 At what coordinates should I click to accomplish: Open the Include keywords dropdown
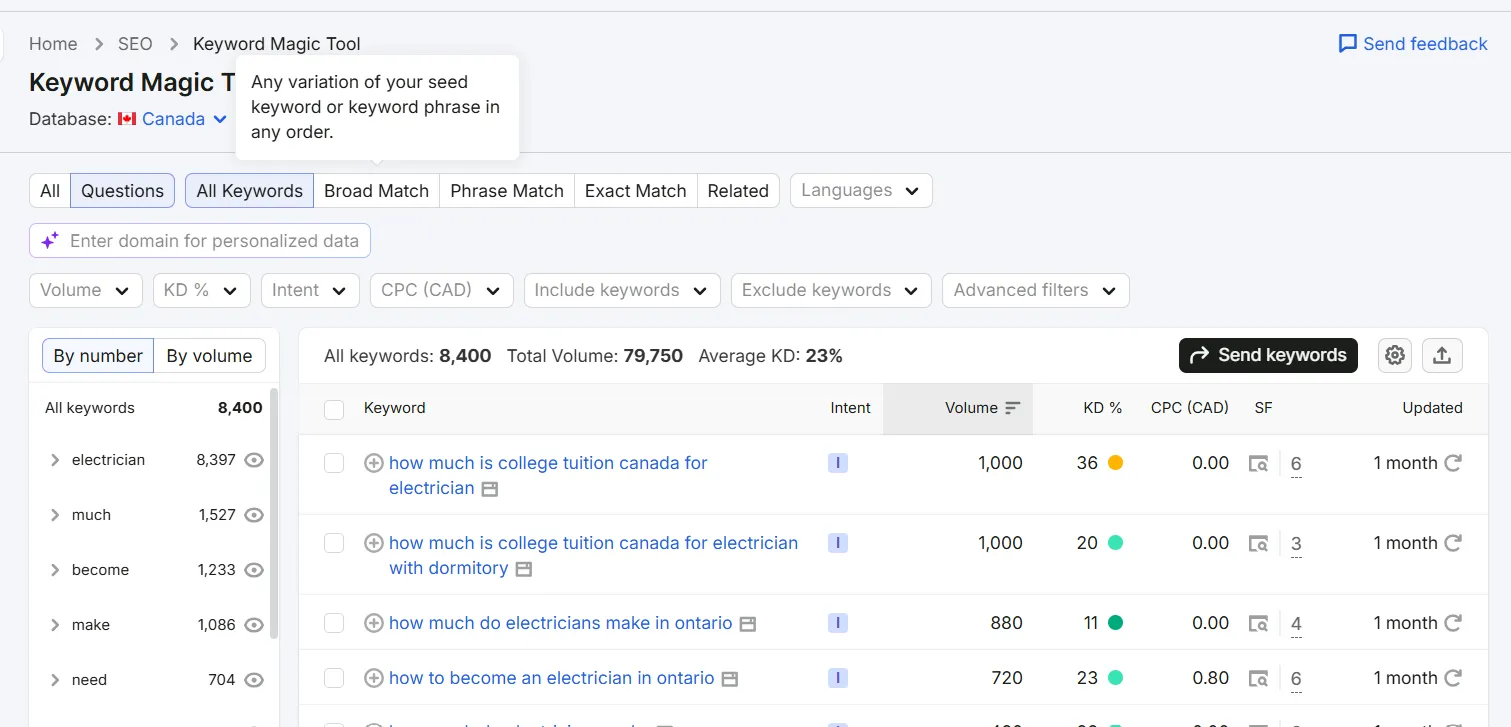pos(622,290)
